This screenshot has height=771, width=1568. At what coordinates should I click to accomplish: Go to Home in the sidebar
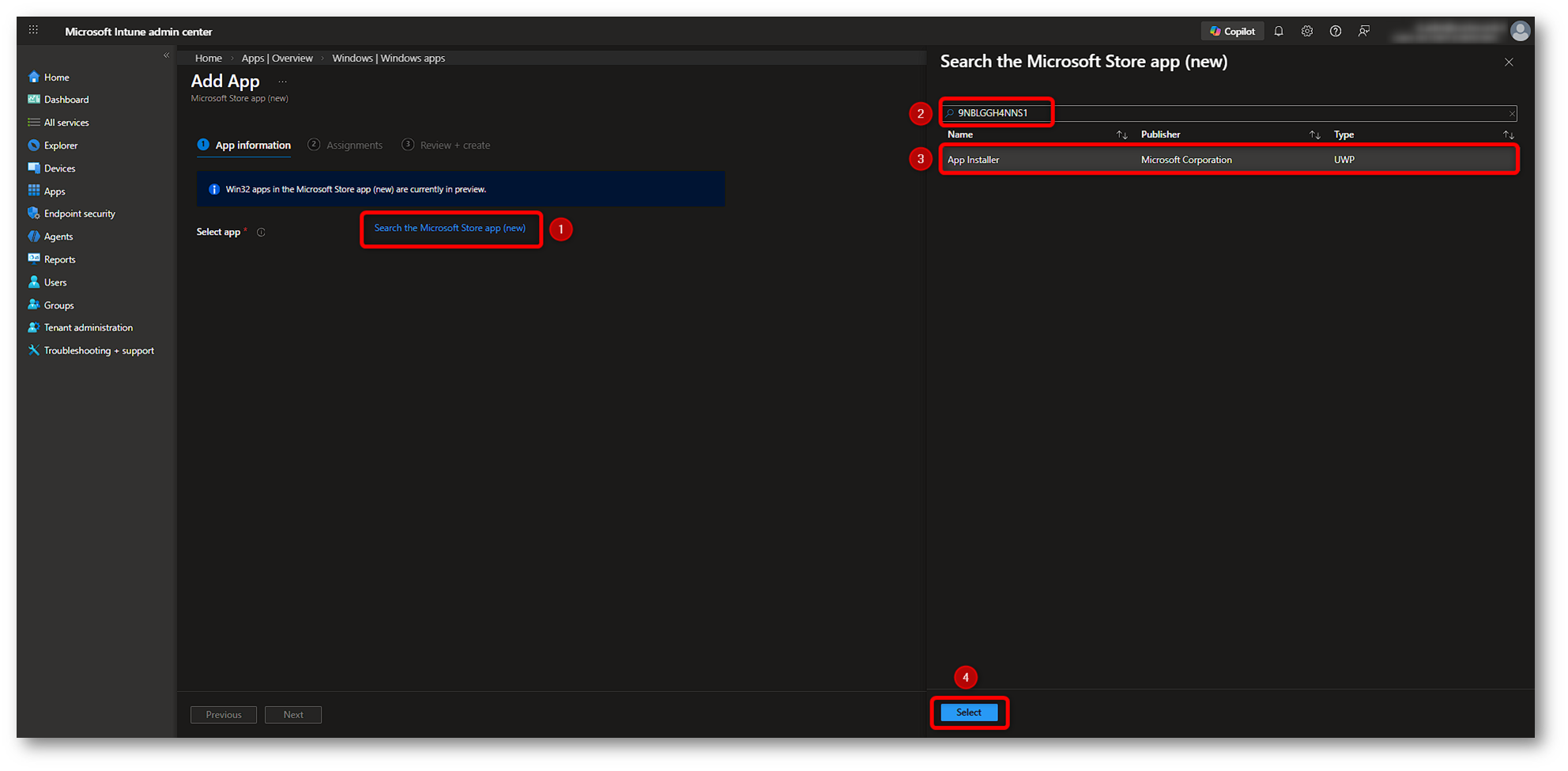[57, 77]
